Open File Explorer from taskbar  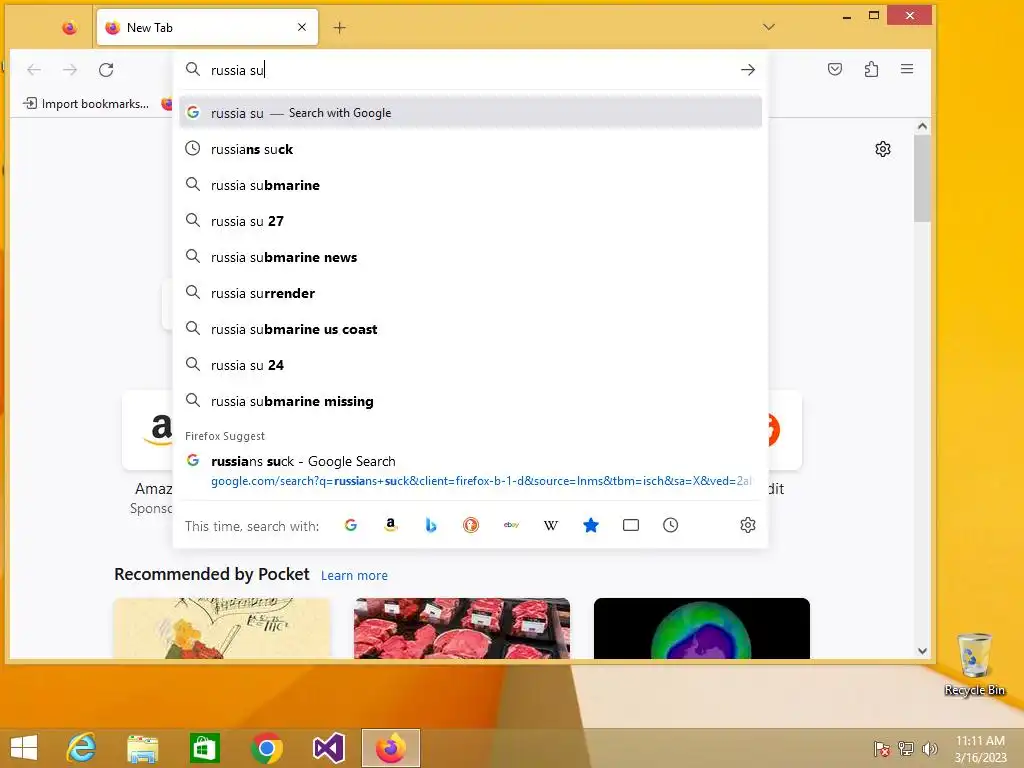142,748
